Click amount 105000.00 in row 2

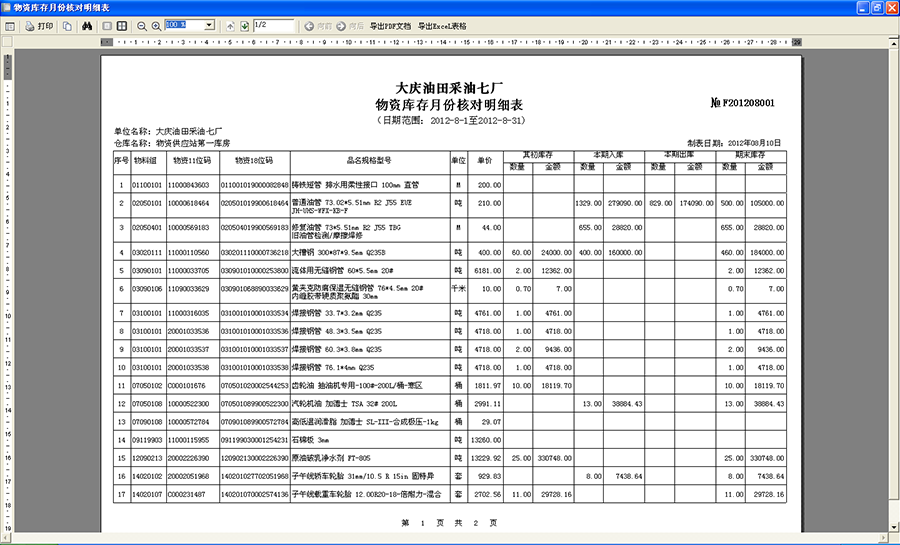tap(767, 203)
